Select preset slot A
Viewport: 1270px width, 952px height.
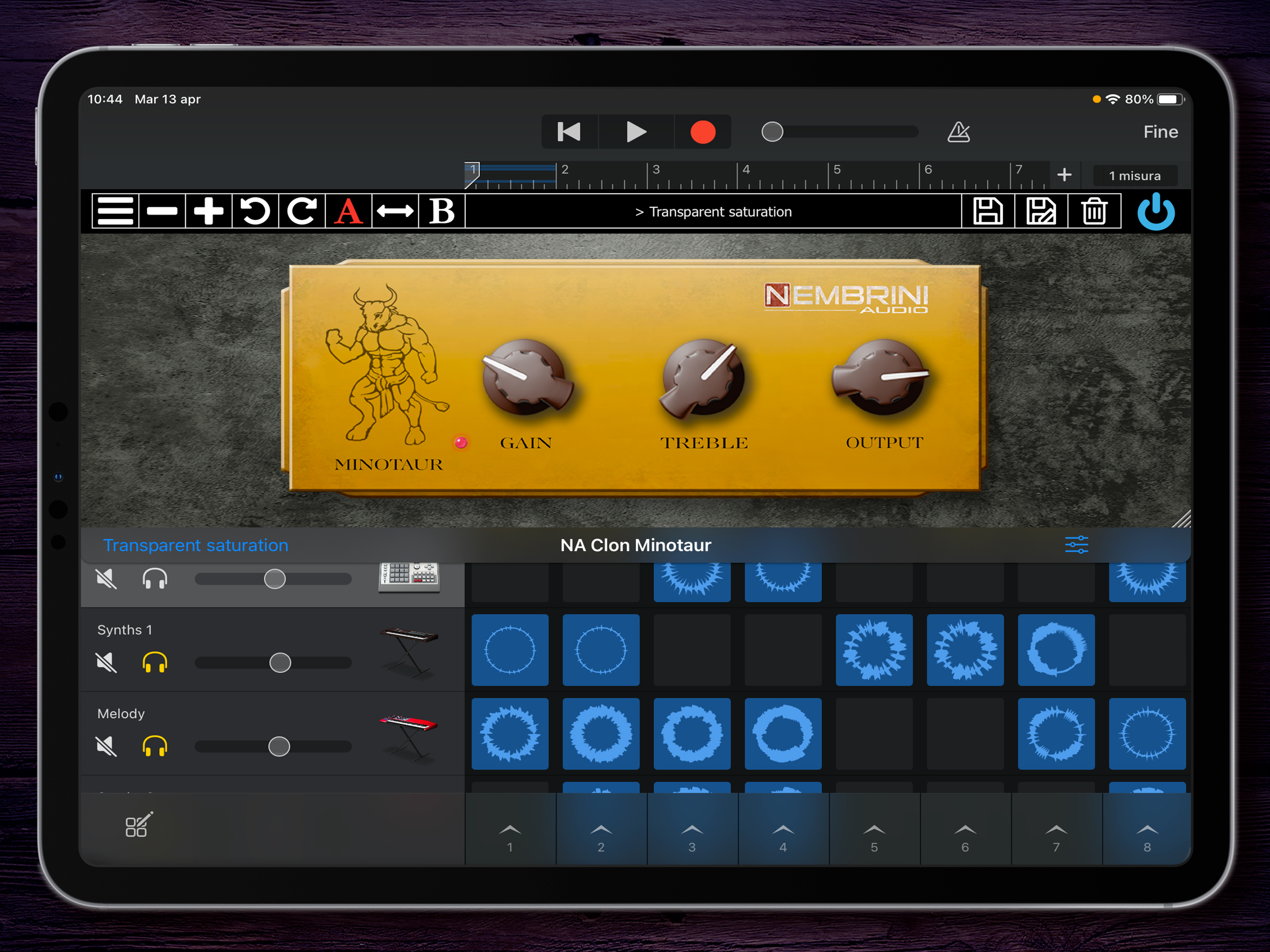(349, 212)
